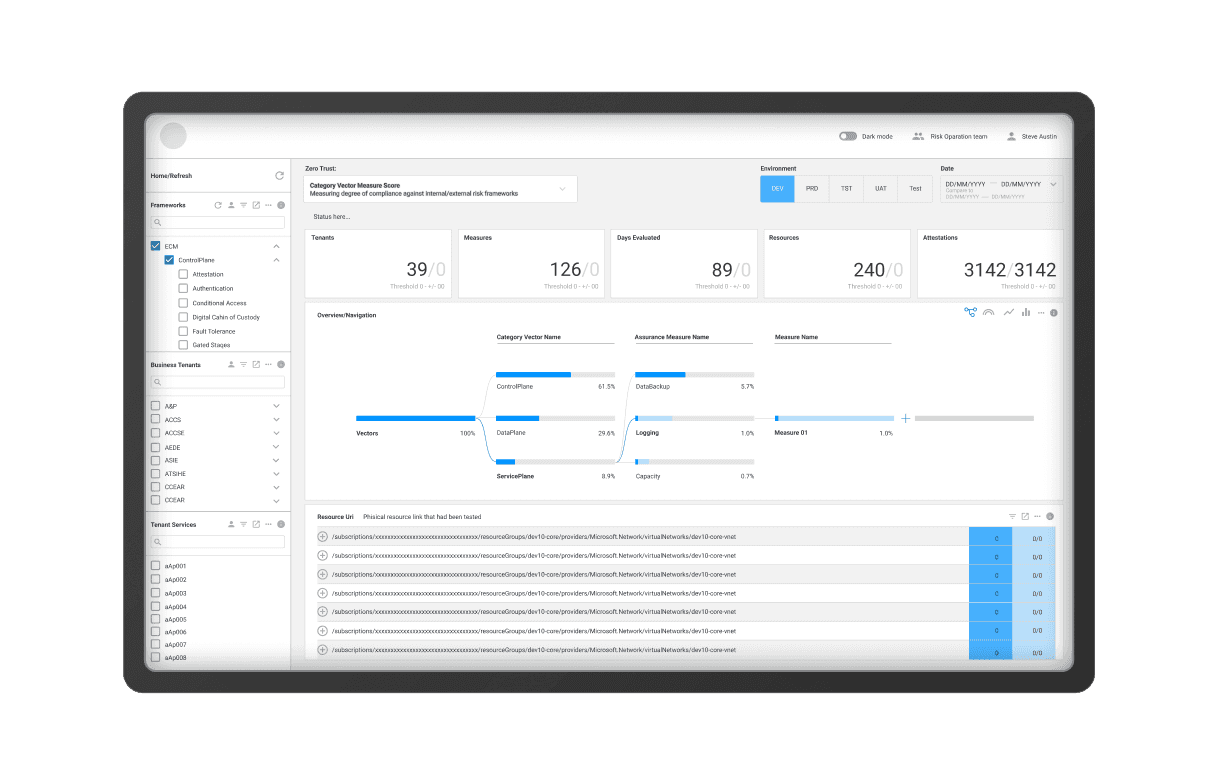Switch to the PRD environment

(812, 189)
